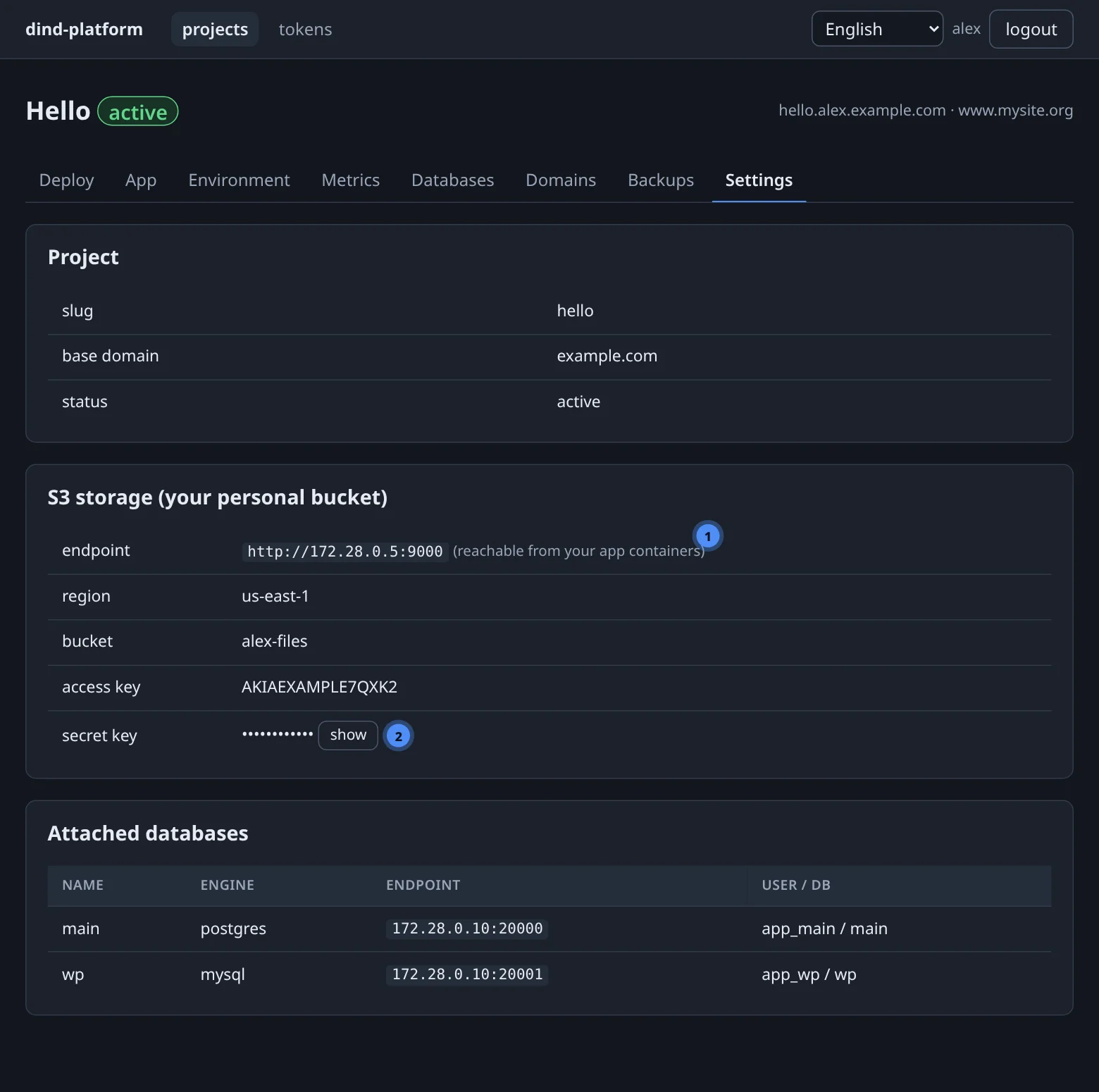Select the Settings tab
Screen dimensions: 1099x1092
coord(759,180)
